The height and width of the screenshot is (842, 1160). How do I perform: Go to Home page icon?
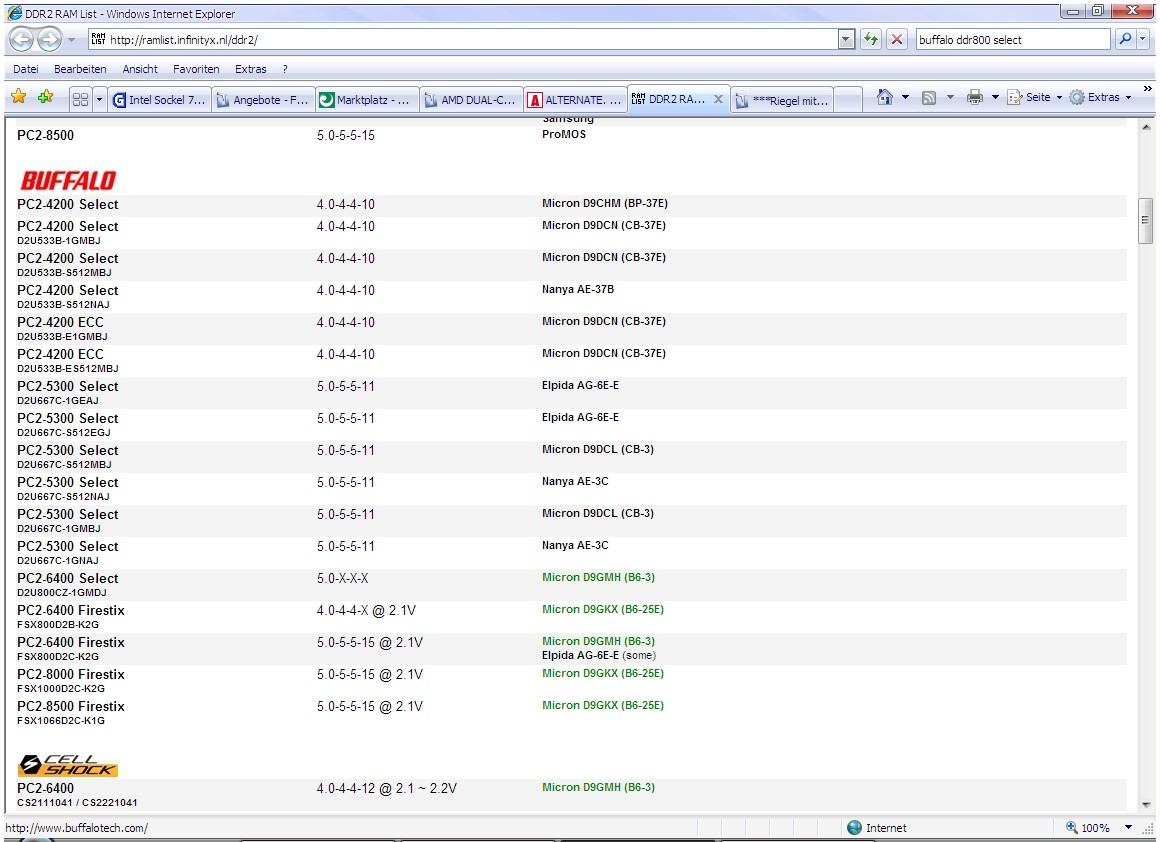coord(885,97)
